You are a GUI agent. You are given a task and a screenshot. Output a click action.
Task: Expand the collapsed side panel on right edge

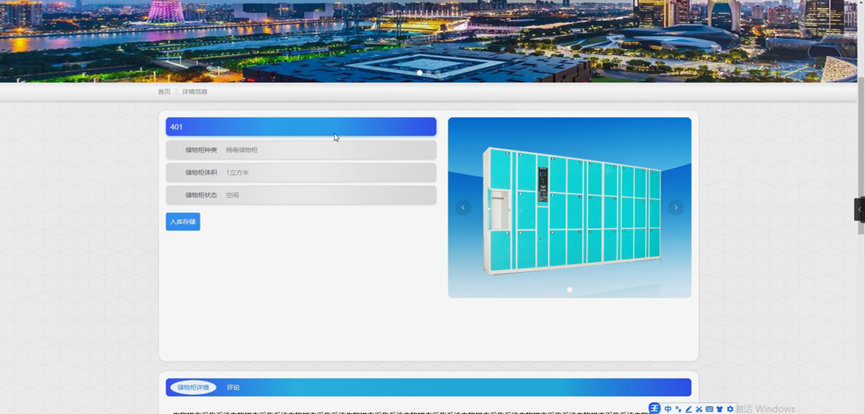859,208
